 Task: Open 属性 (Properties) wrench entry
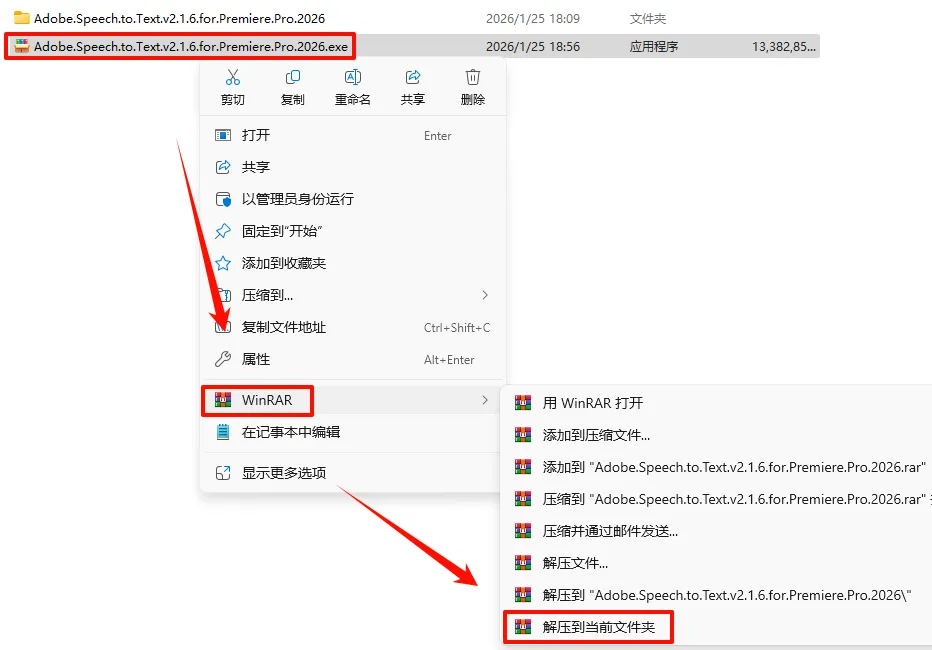point(353,359)
